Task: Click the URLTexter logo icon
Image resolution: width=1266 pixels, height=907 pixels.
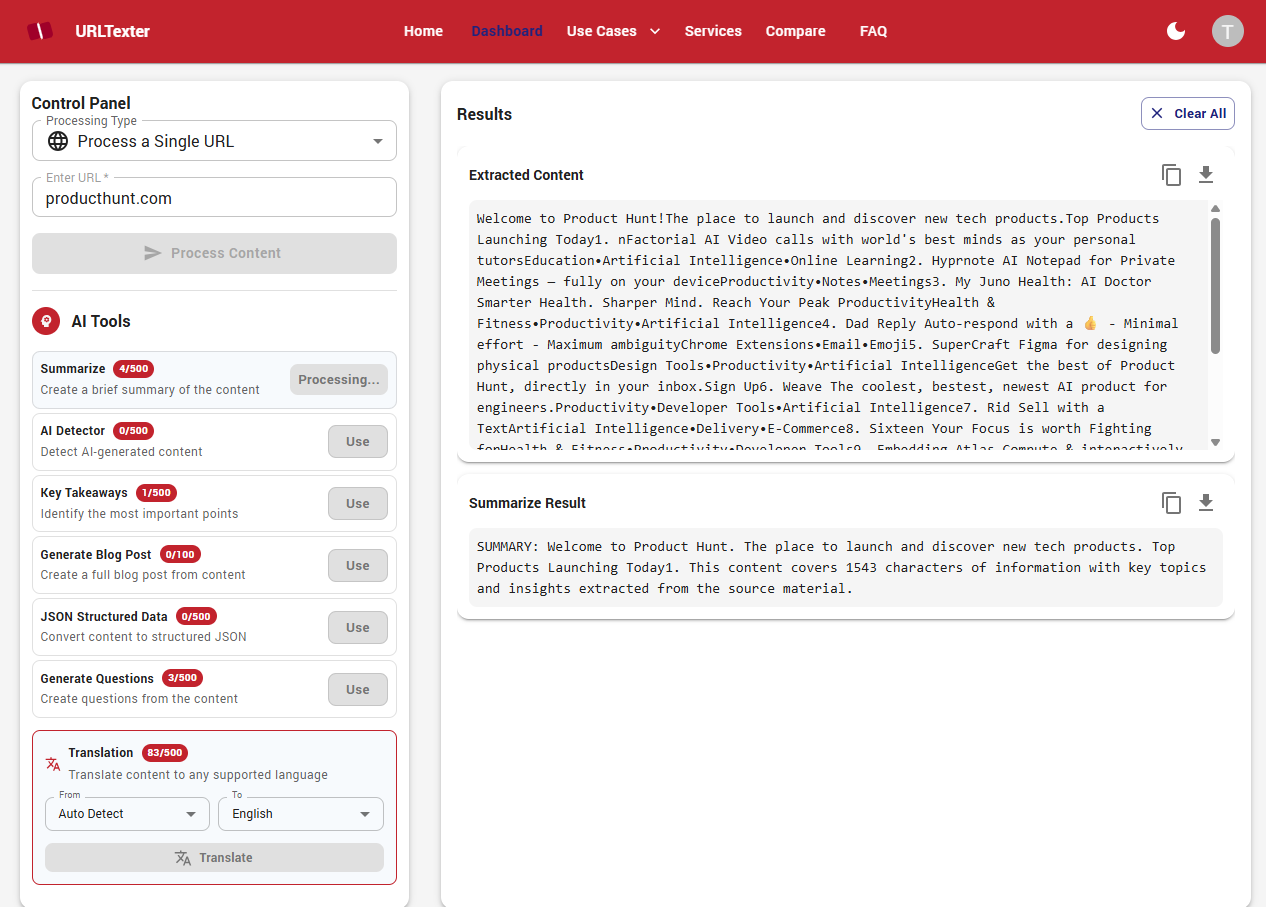Action: tap(39, 31)
